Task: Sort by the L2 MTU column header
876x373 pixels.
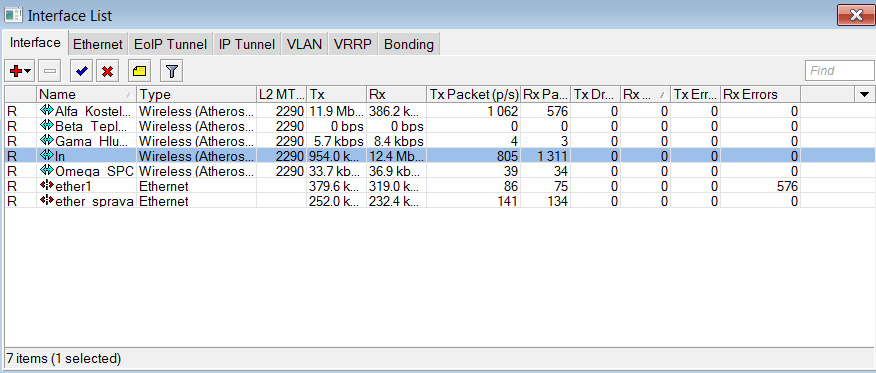Action: 282,94
